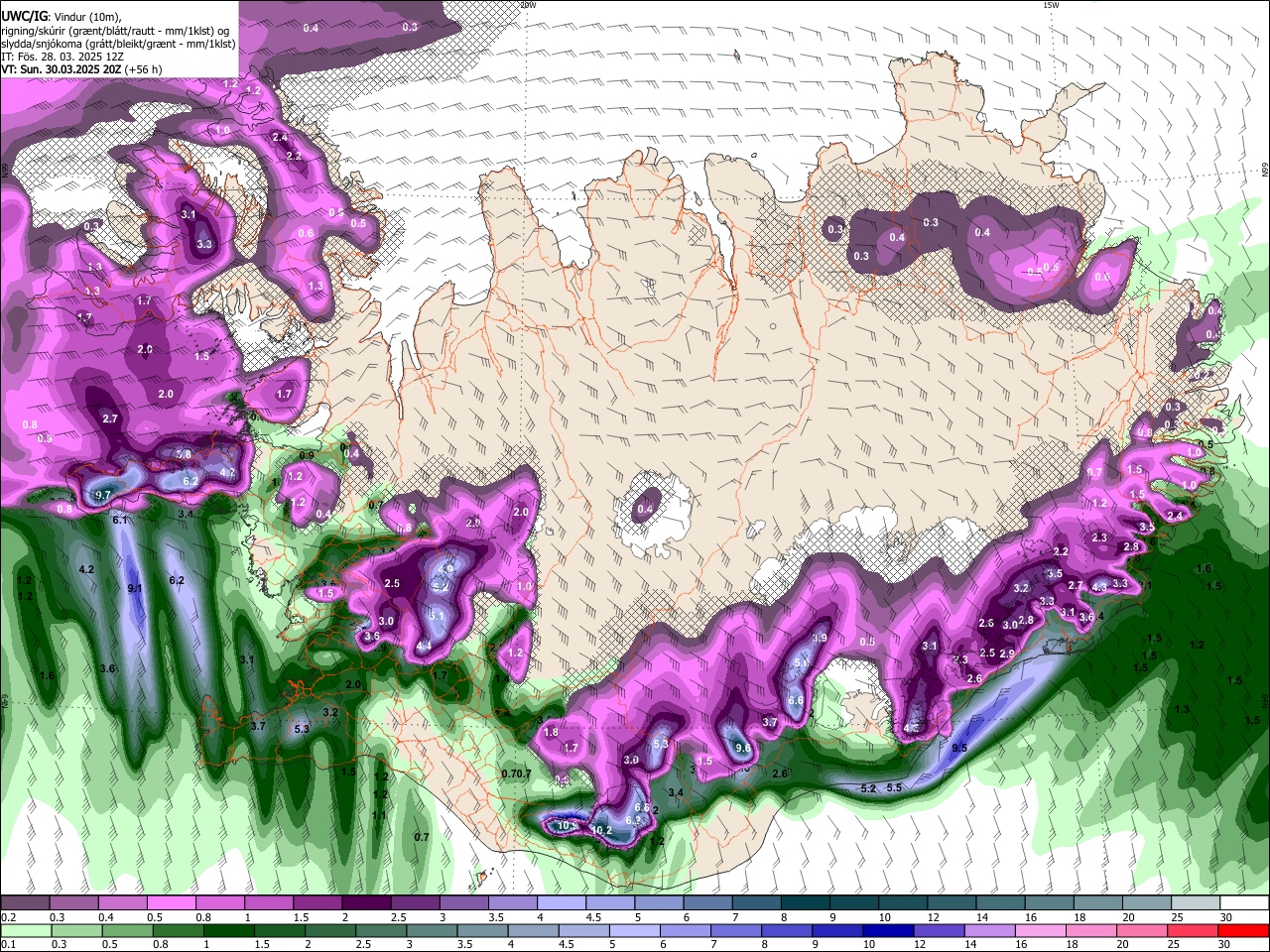Pick the darkest purple snow swatch for 2–2.5

pos(366,902)
